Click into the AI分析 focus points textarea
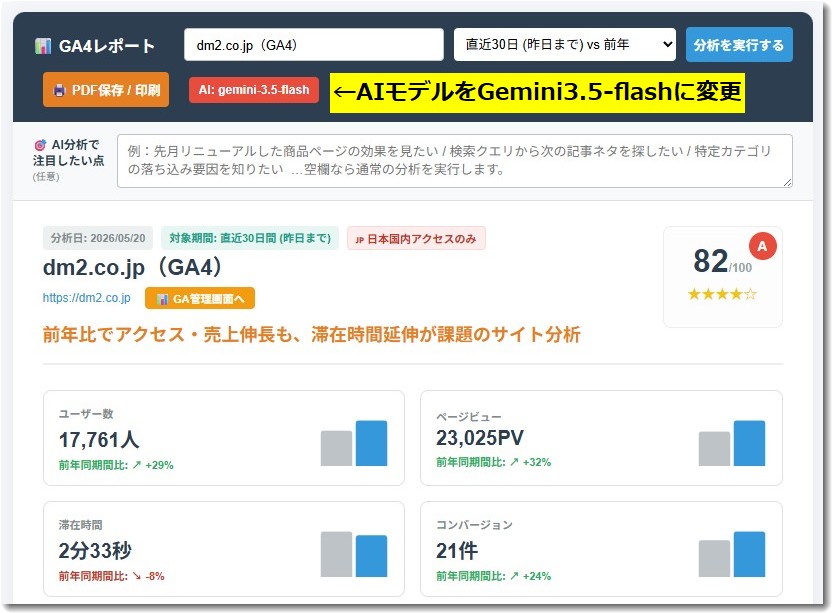This screenshot has width=832, height=613. click(x=455, y=161)
